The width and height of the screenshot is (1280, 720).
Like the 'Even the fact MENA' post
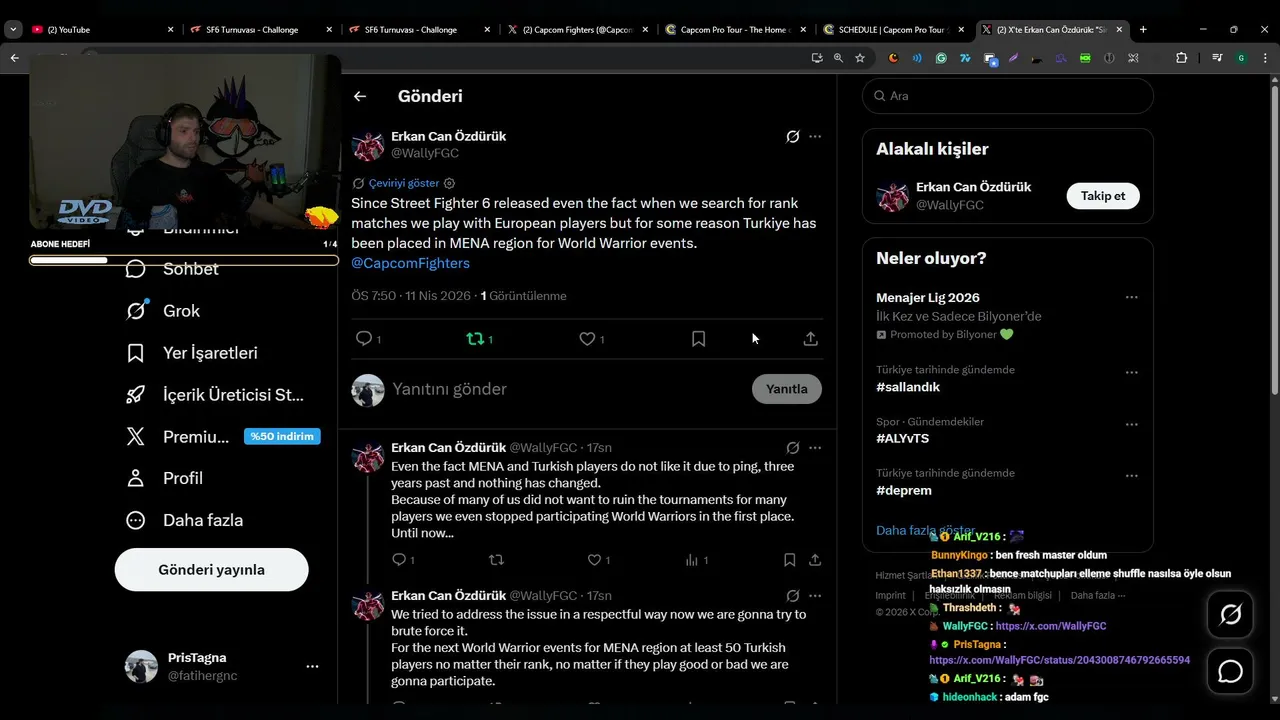click(594, 560)
